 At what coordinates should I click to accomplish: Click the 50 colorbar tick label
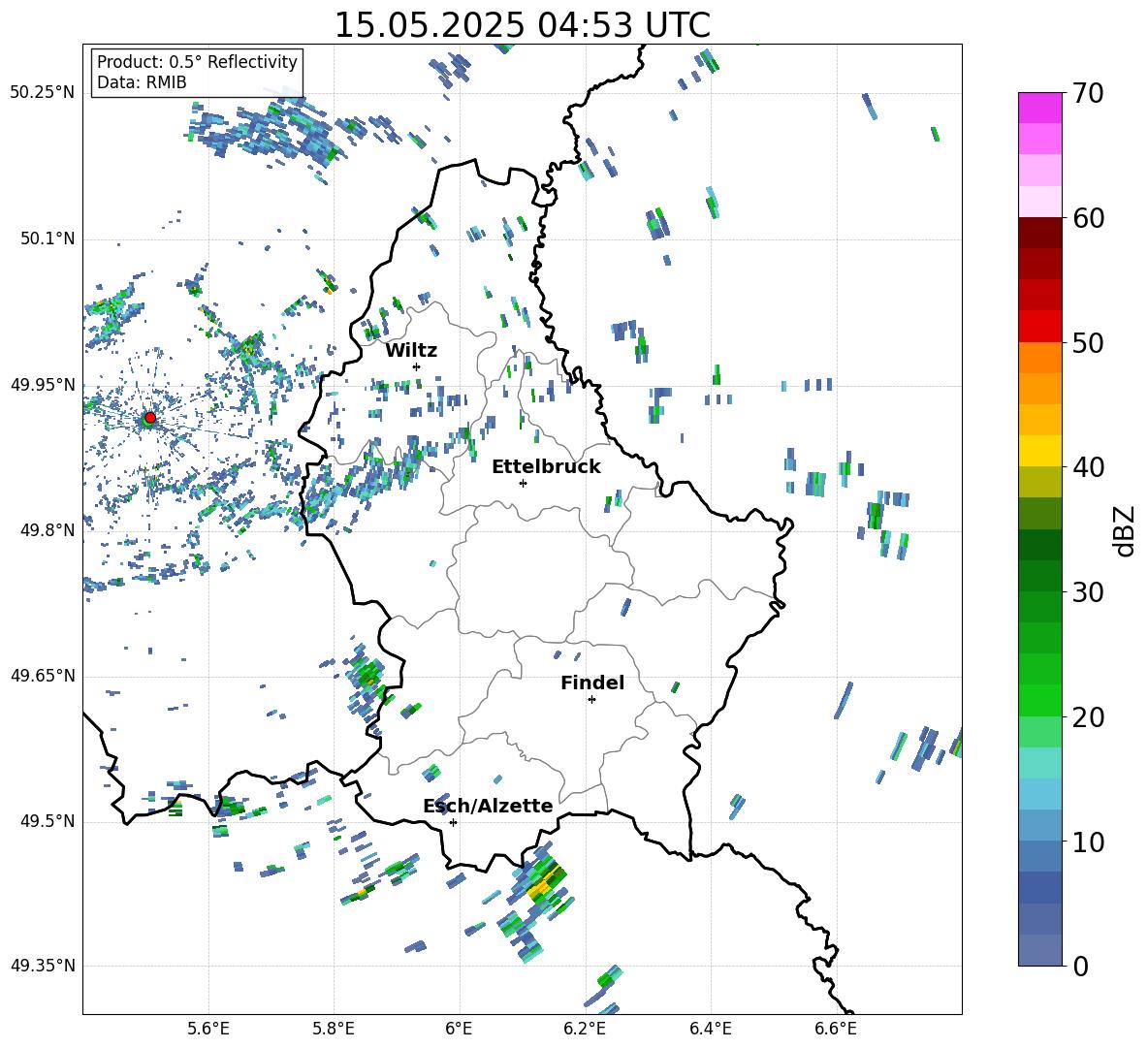[1088, 343]
